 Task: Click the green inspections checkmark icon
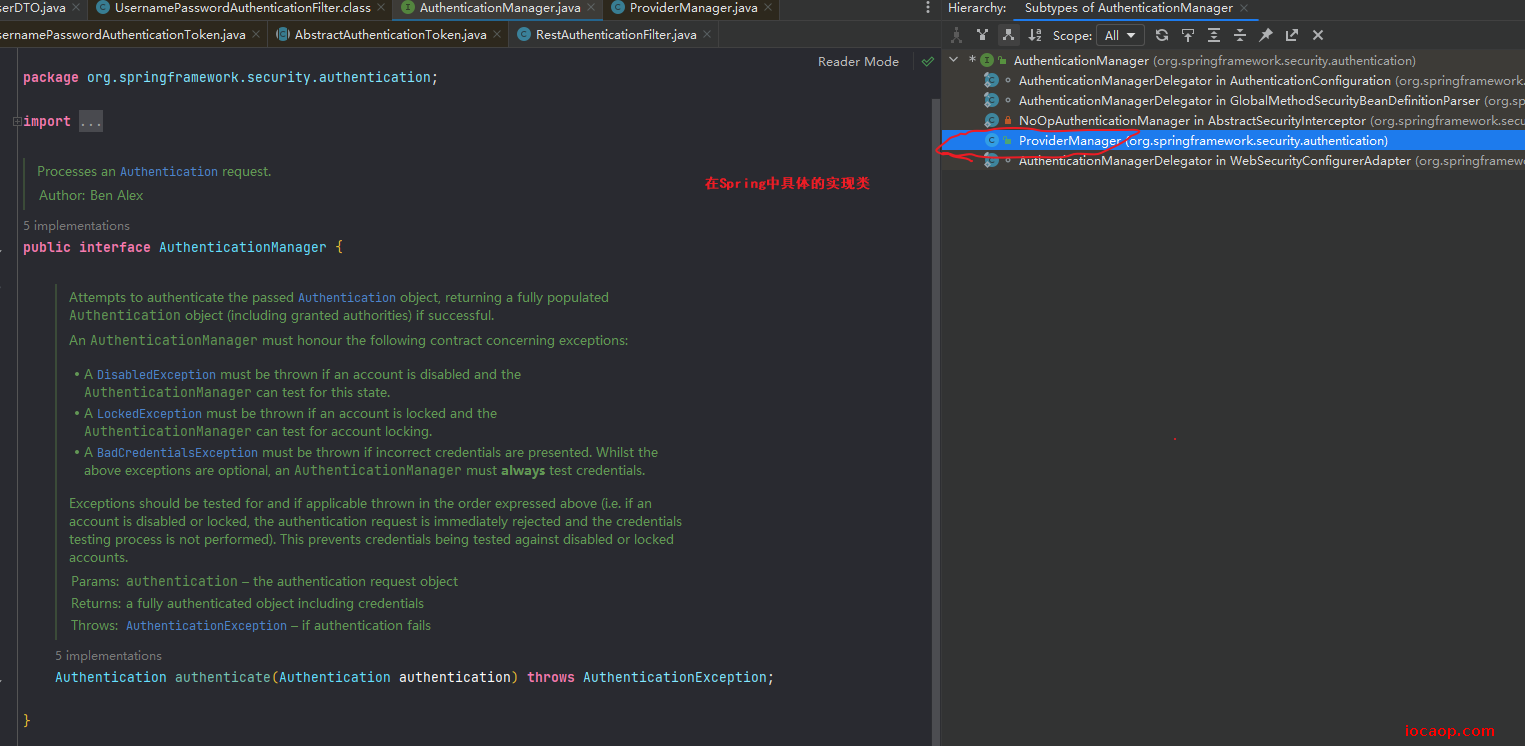pos(928,61)
